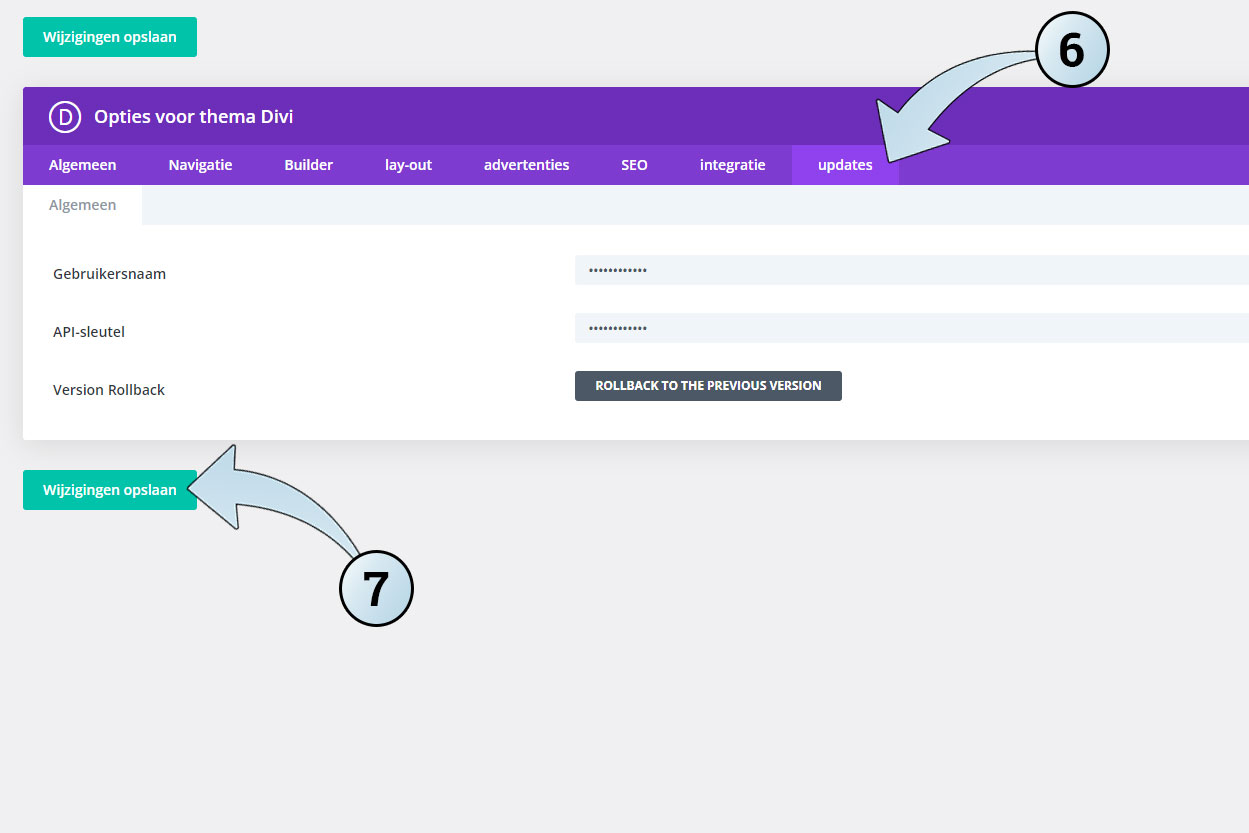Screen dimensions: 1249x833
Task: Select the Algemeen sub-tab below the menu
Action: pyautogui.click(x=83, y=204)
